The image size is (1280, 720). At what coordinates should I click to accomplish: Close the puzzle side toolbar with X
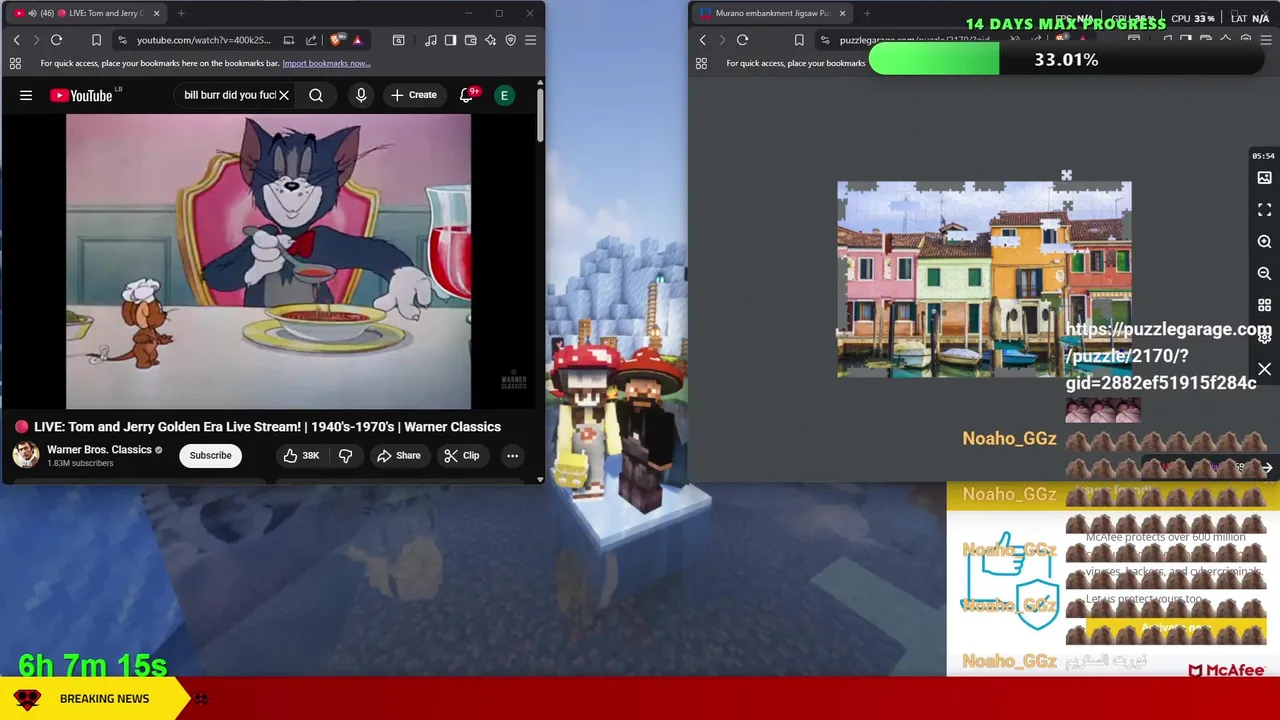1264,370
